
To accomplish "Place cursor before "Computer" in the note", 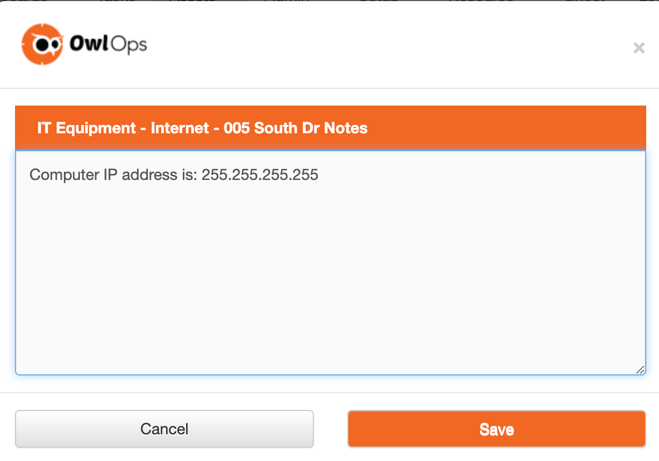I will (30, 175).
